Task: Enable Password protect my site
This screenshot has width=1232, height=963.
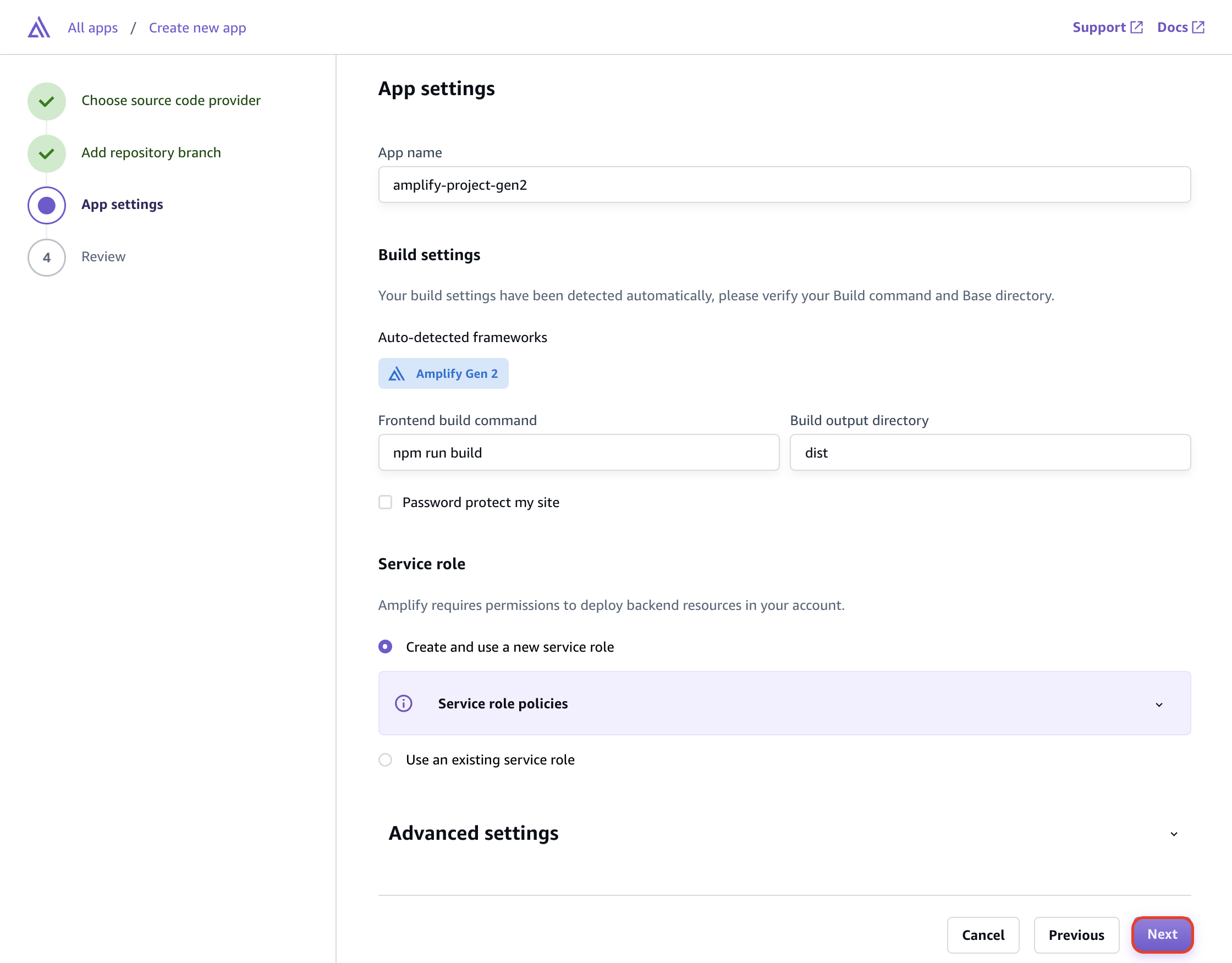Action: pyautogui.click(x=384, y=502)
